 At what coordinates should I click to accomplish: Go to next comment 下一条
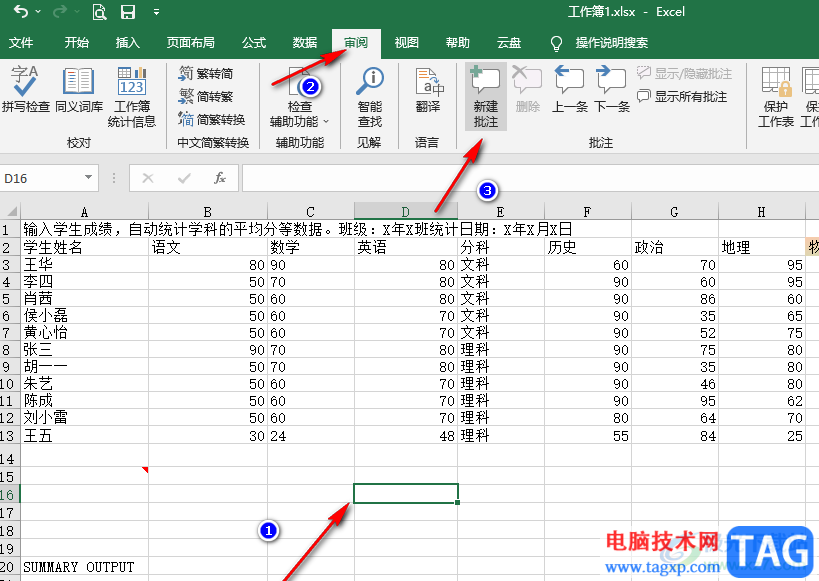612,89
